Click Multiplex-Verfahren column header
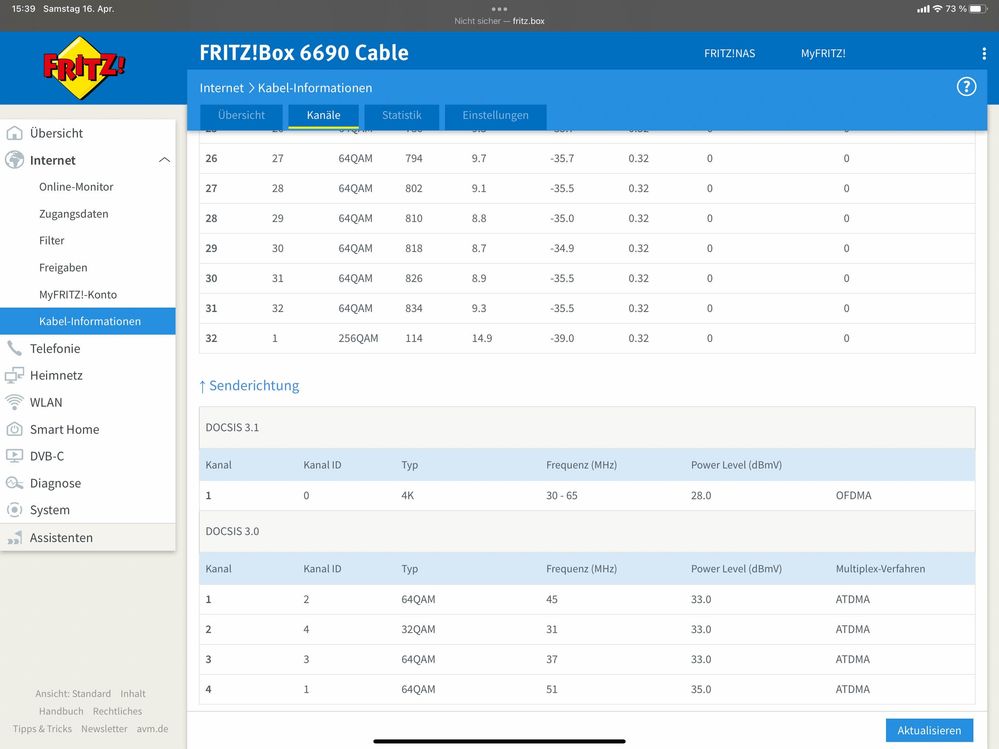This screenshot has width=999, height=749. click(880, 569)
